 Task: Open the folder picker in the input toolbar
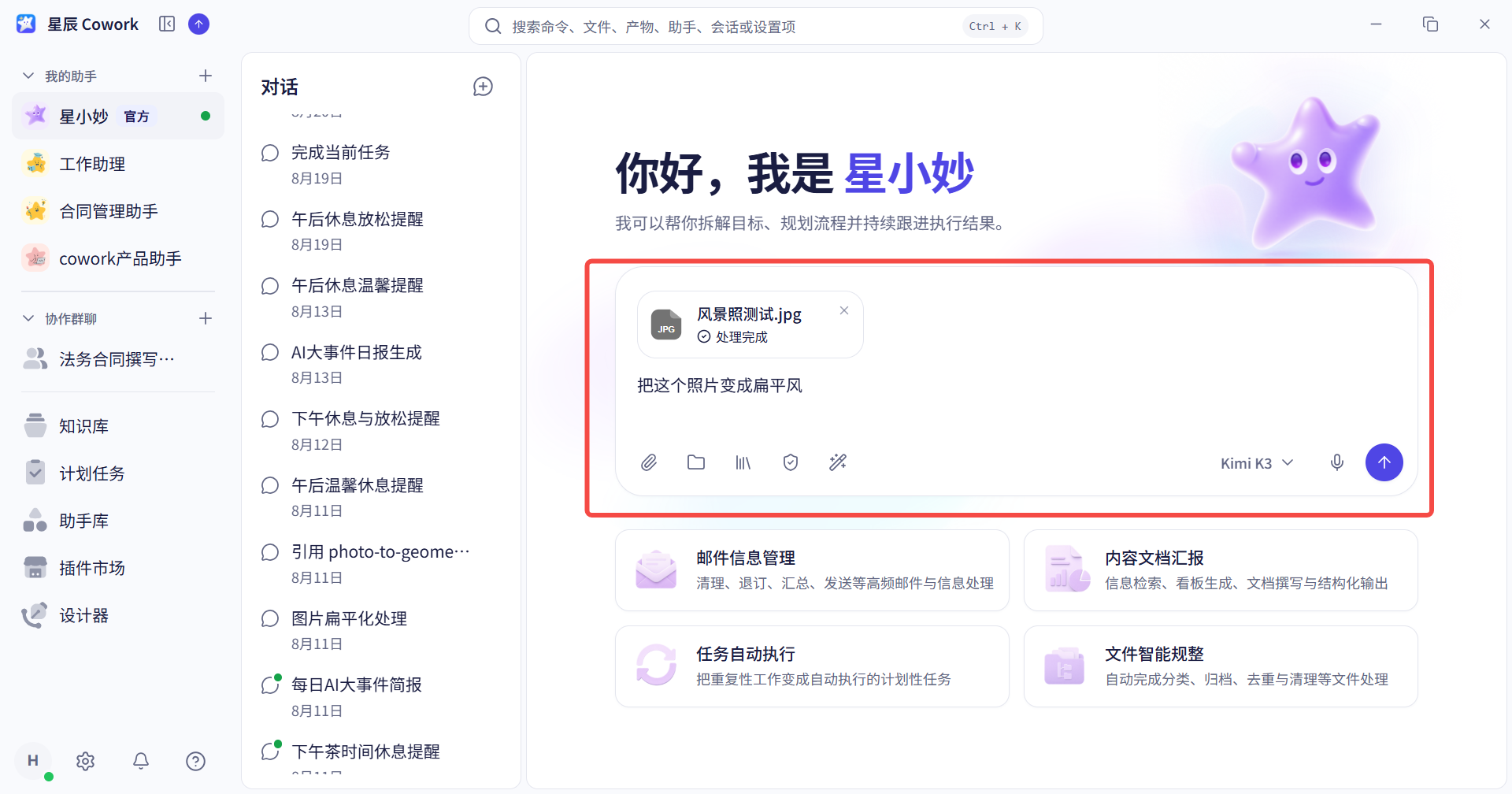pyautogui.click(x=696, y=462)
